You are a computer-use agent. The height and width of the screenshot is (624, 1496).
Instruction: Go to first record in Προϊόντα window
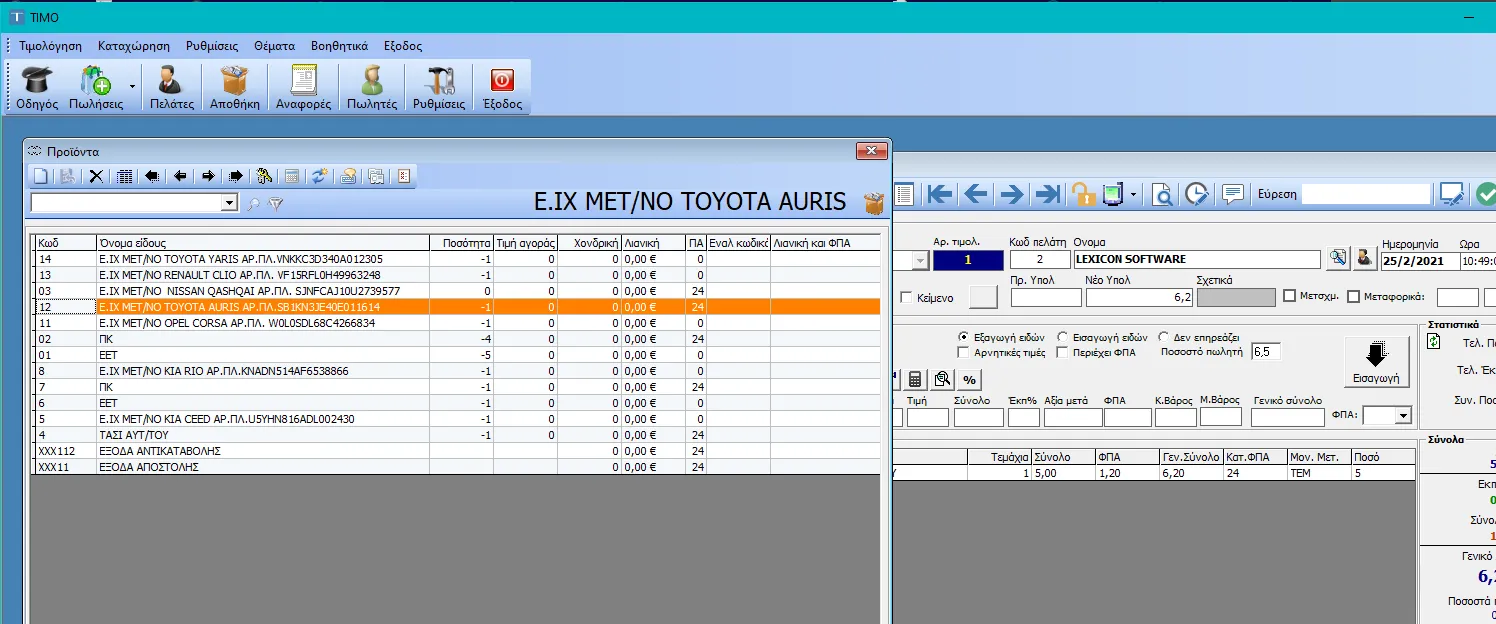coord(152,176)
